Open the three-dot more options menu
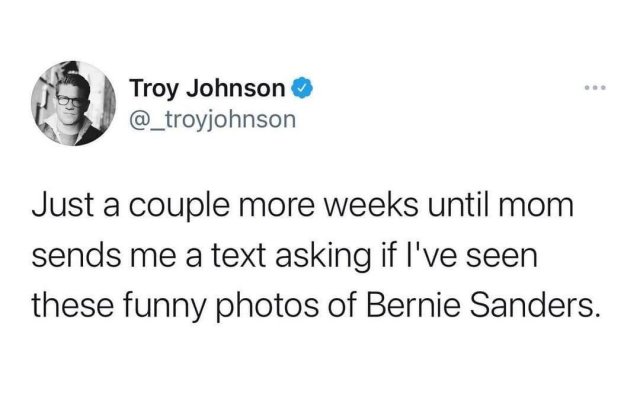 (x=595, y=87)
